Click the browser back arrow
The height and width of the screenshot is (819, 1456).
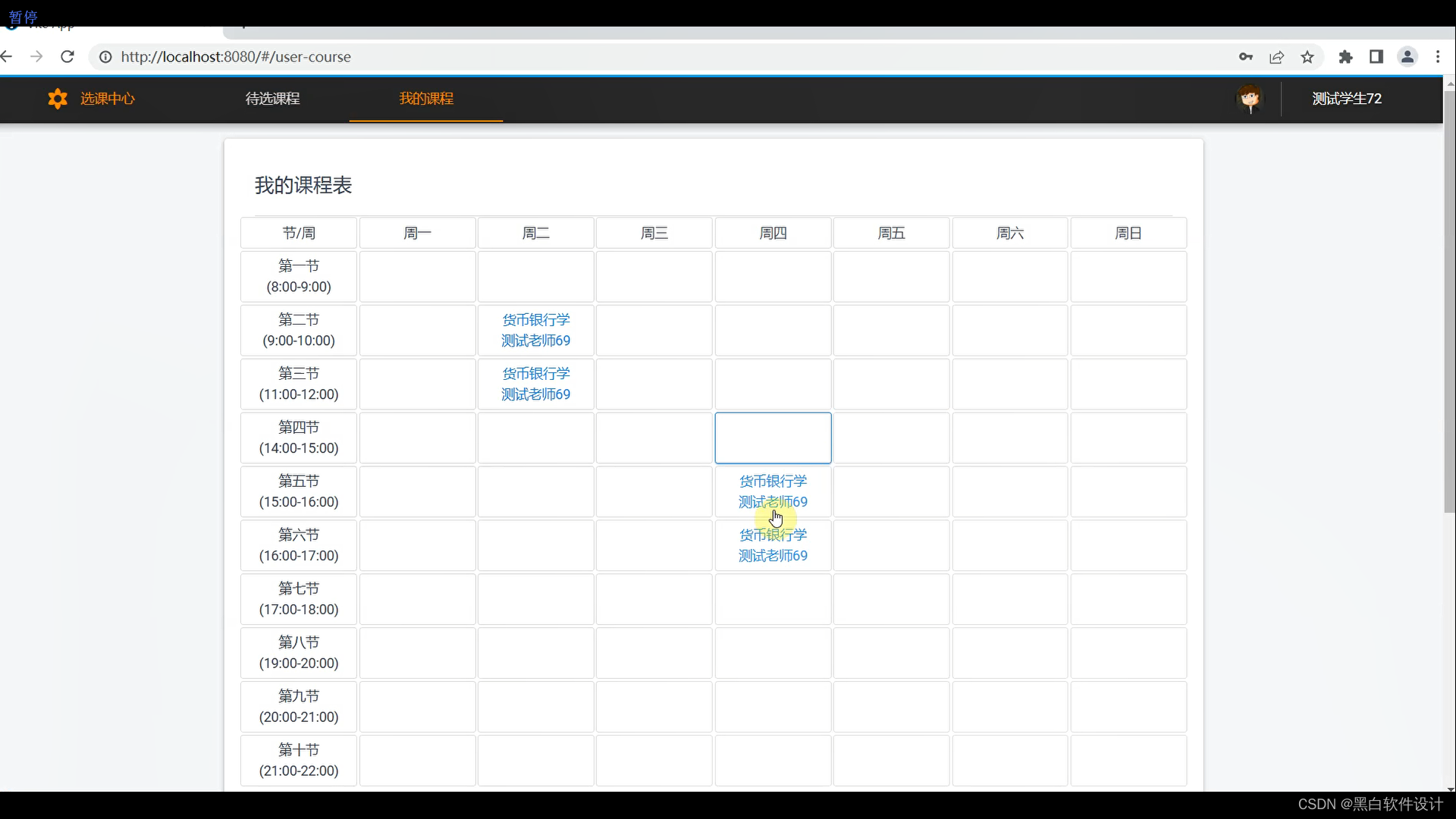coord(8,57)
